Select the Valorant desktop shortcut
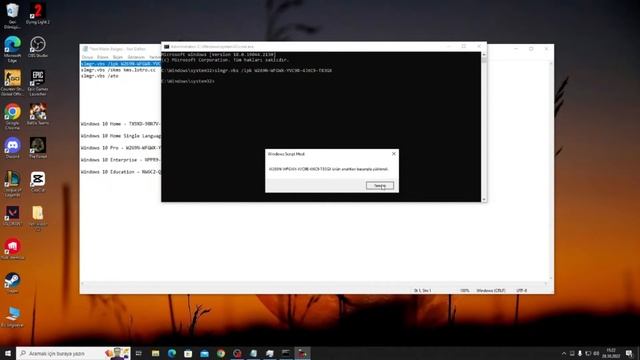 [12, 215]
